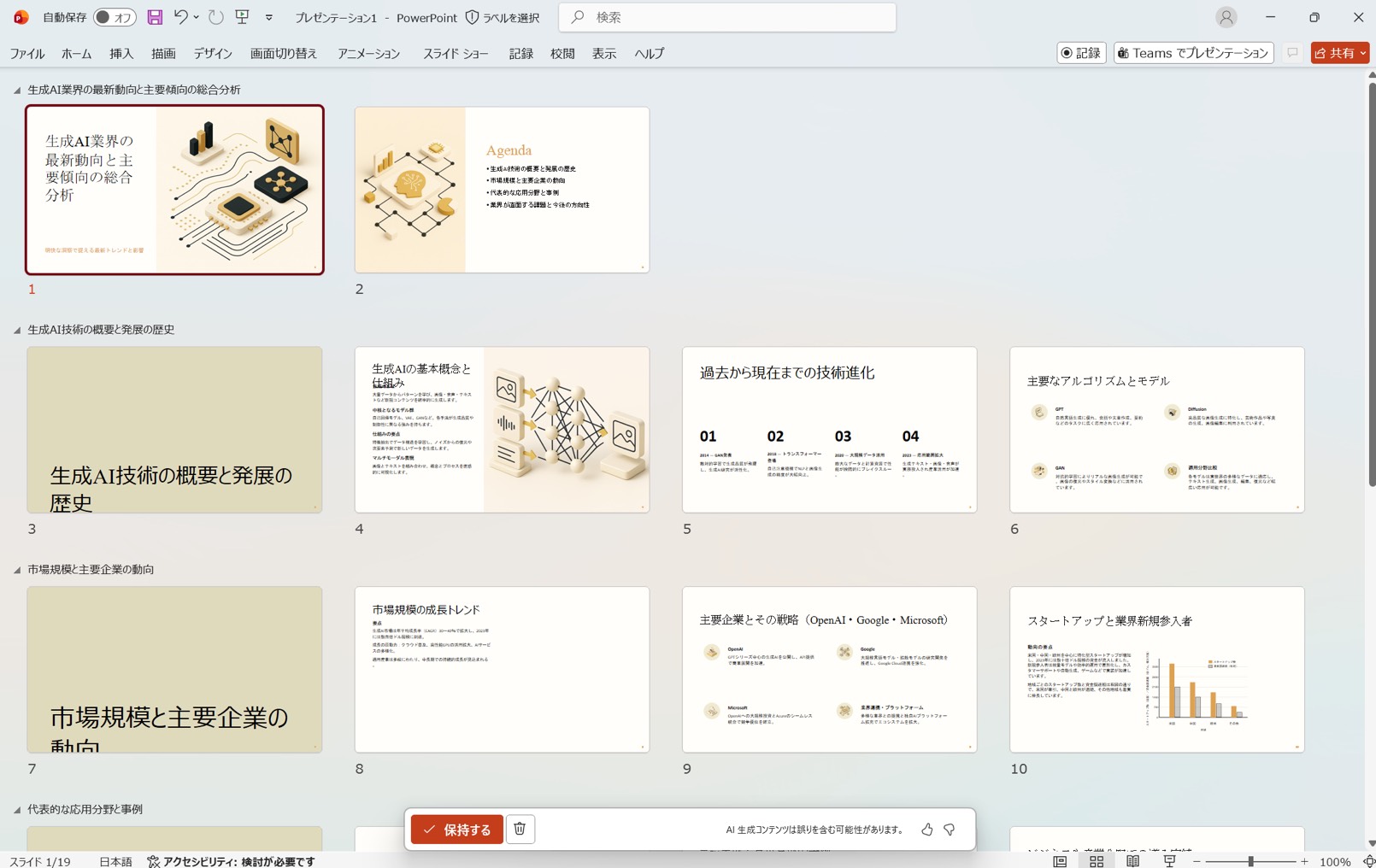Image resolution: width=1376 pixels, height=868 pixels.
Task: Fit slide to window icon
Action: (x=1367, y=861)
